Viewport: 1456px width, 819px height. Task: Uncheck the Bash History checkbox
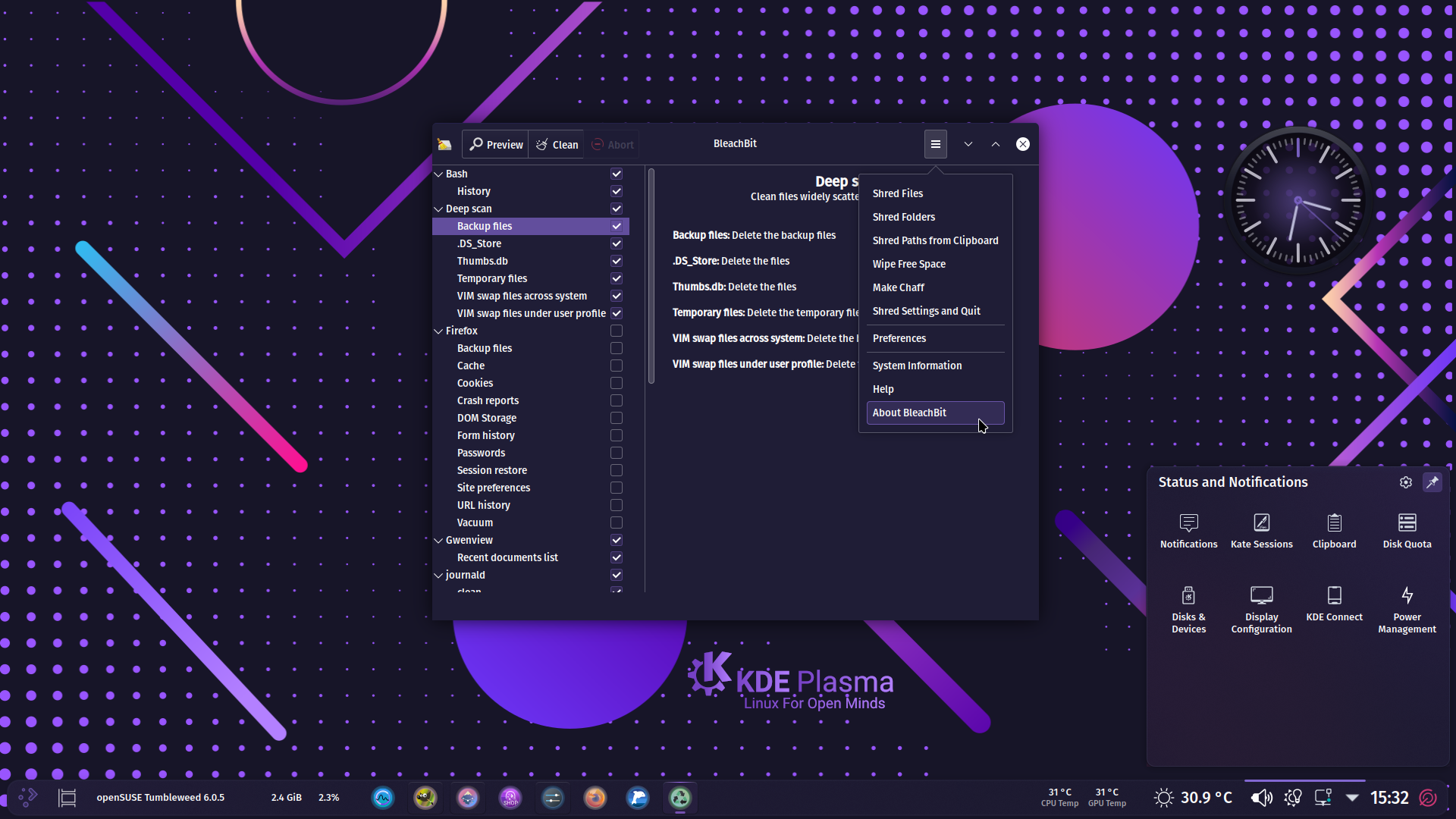617,191
